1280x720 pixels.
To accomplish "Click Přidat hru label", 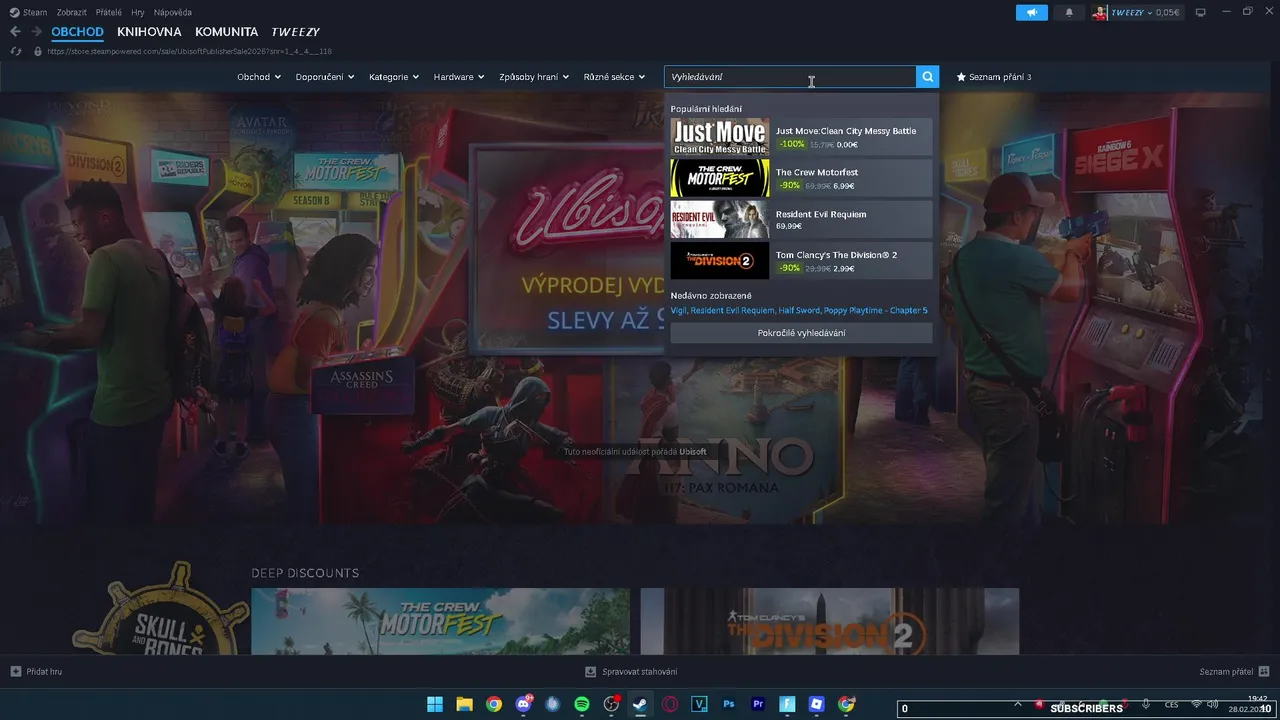I will [44, 671].
